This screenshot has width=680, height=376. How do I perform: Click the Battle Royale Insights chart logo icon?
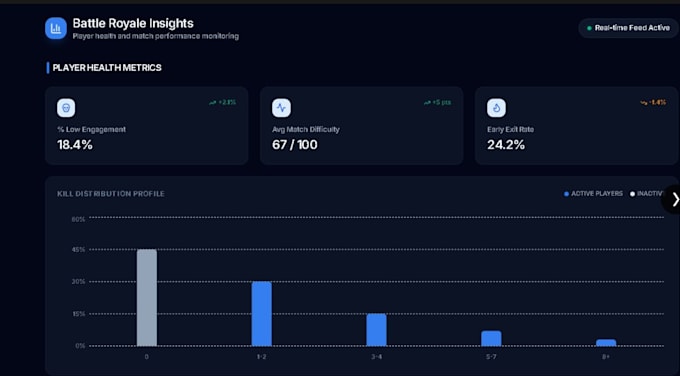[56, 28]
